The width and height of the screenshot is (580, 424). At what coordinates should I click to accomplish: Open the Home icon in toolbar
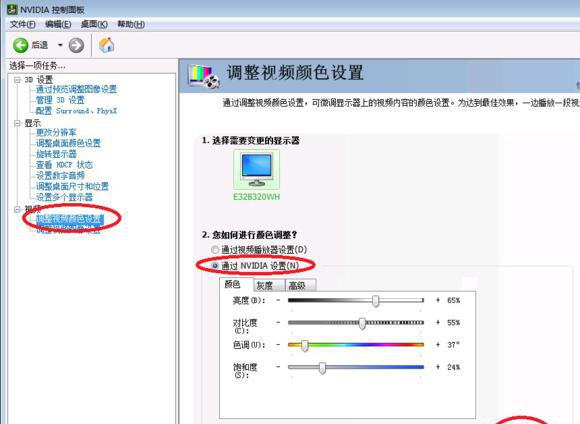click(x=107, y=45)
